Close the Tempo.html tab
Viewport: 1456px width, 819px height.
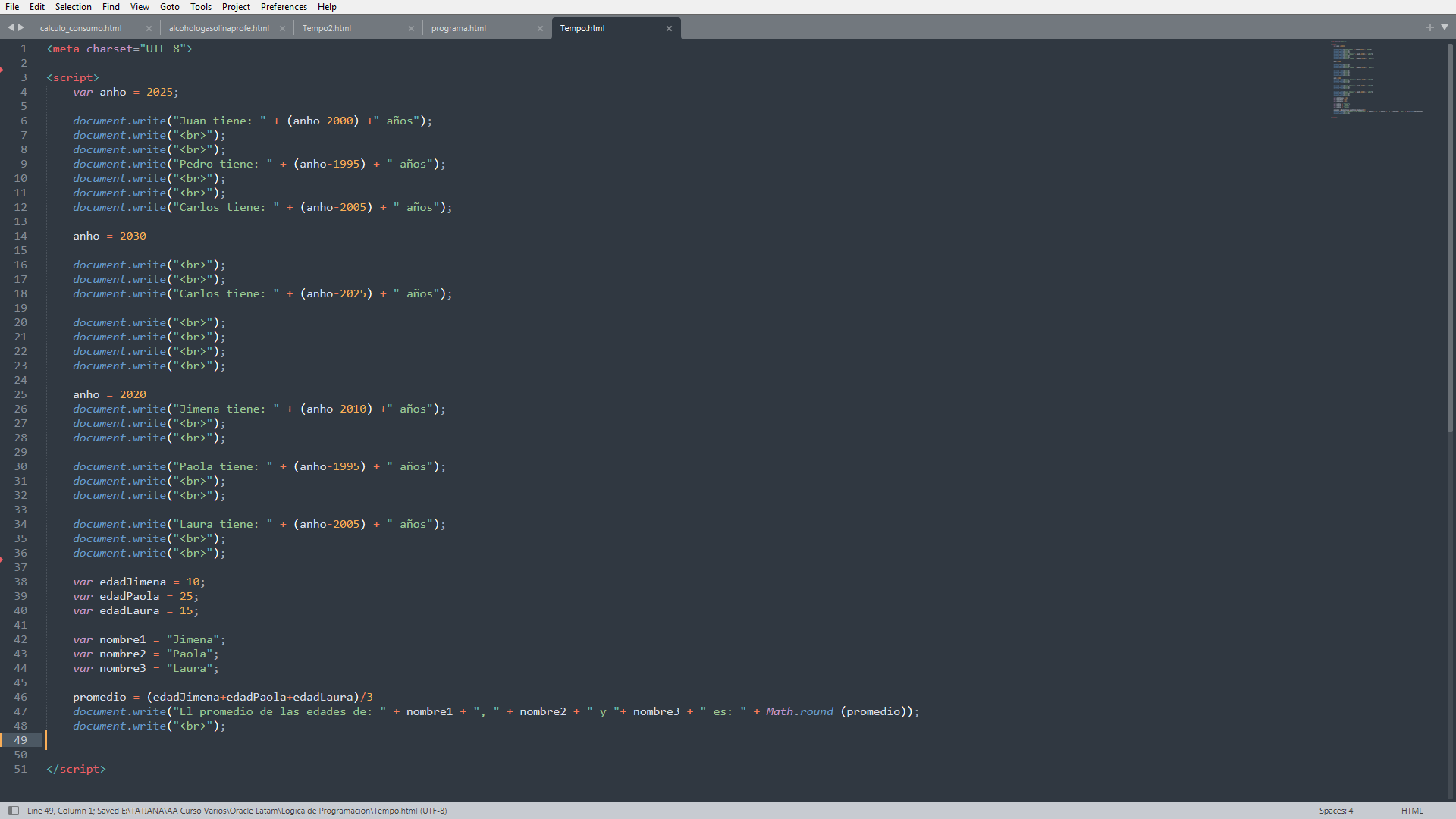[669, 29]
